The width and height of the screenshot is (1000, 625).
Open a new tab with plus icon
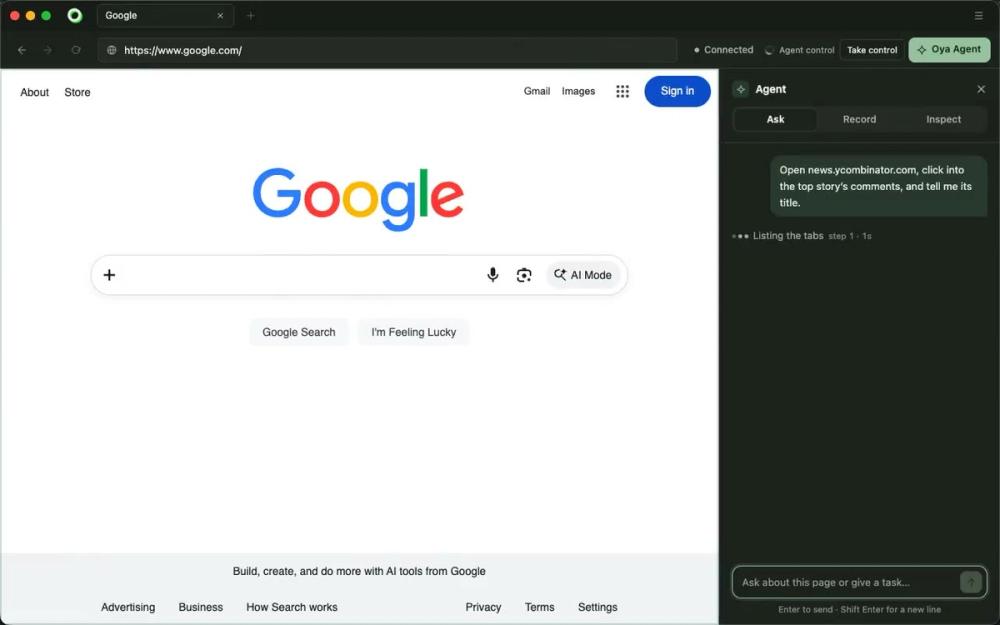(251, 15)
